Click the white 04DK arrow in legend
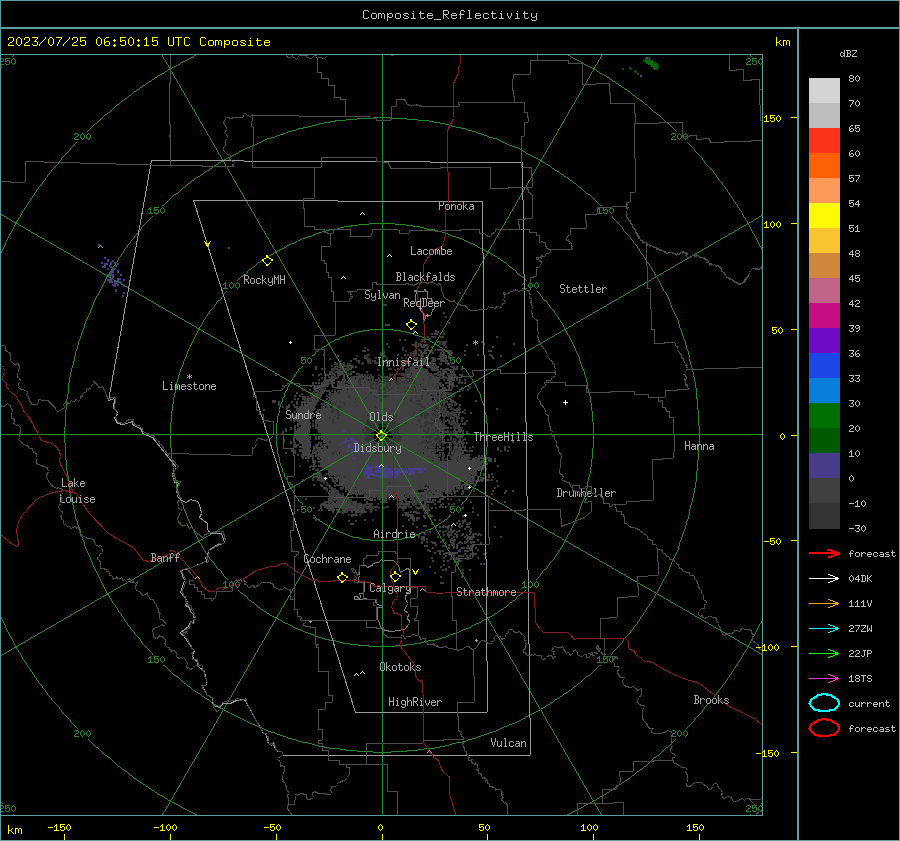 (x=824, y=579)
